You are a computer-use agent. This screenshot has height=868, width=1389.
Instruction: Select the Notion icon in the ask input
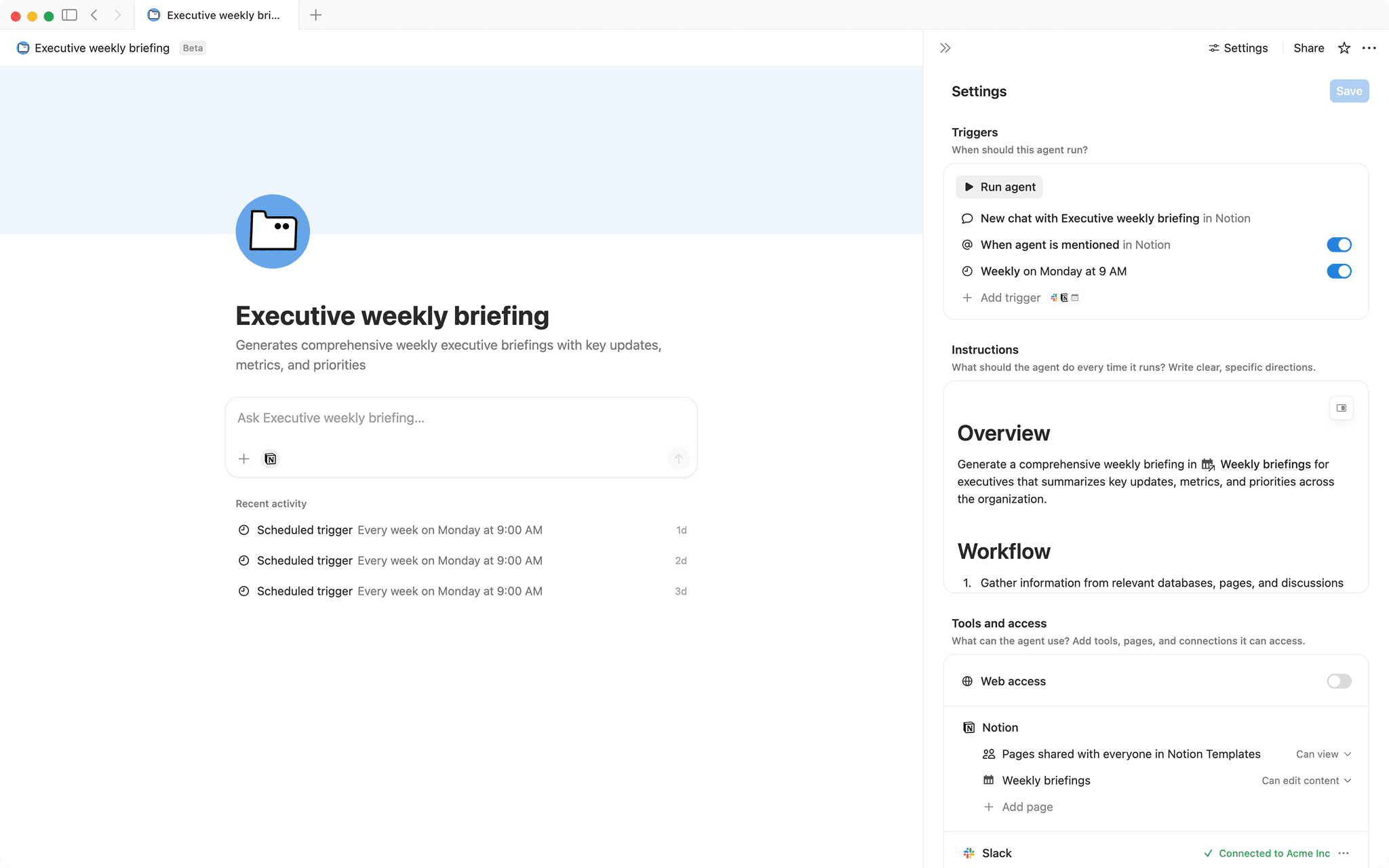(x=270, y=458)
